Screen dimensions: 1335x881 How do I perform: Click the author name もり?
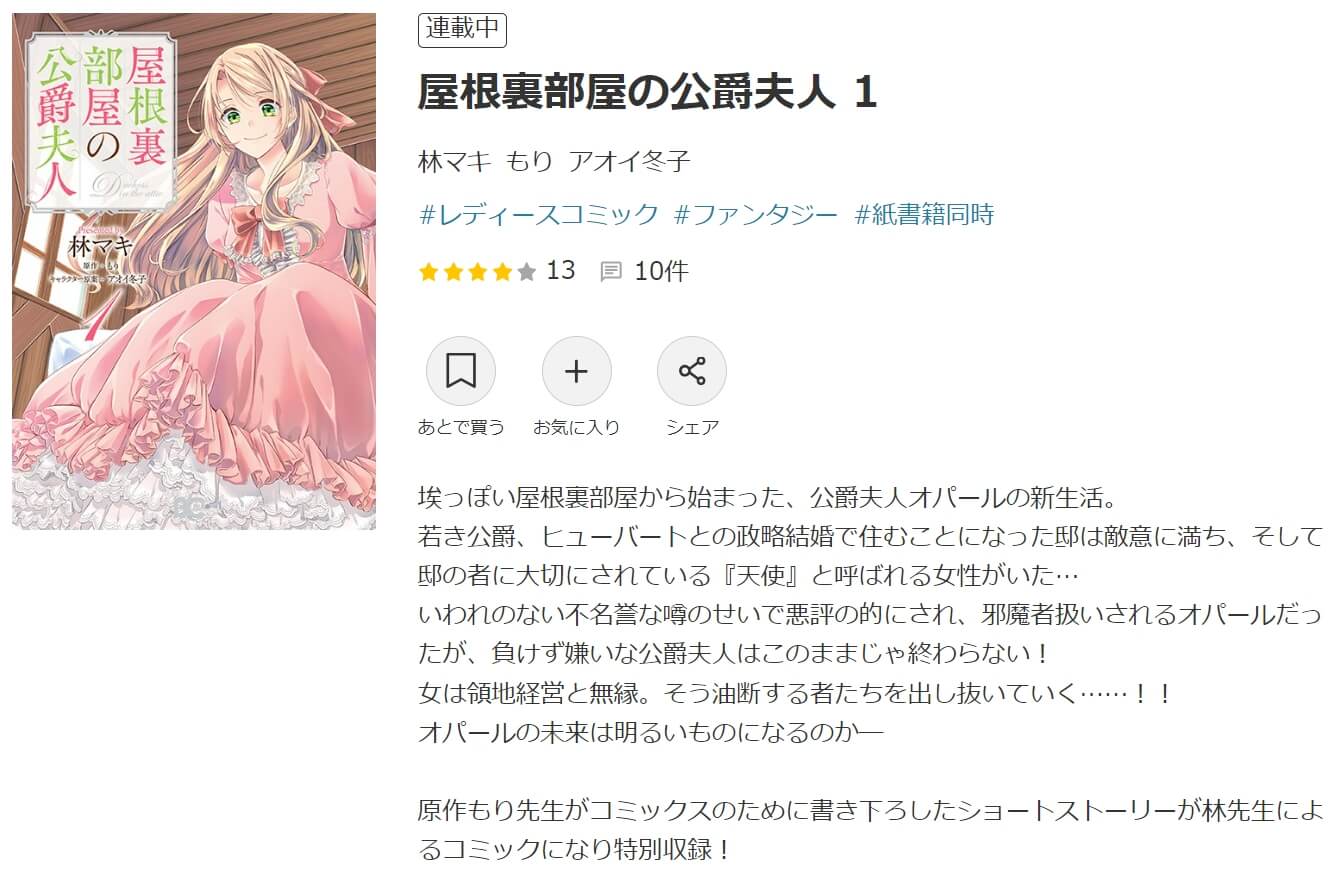(530, 161)
